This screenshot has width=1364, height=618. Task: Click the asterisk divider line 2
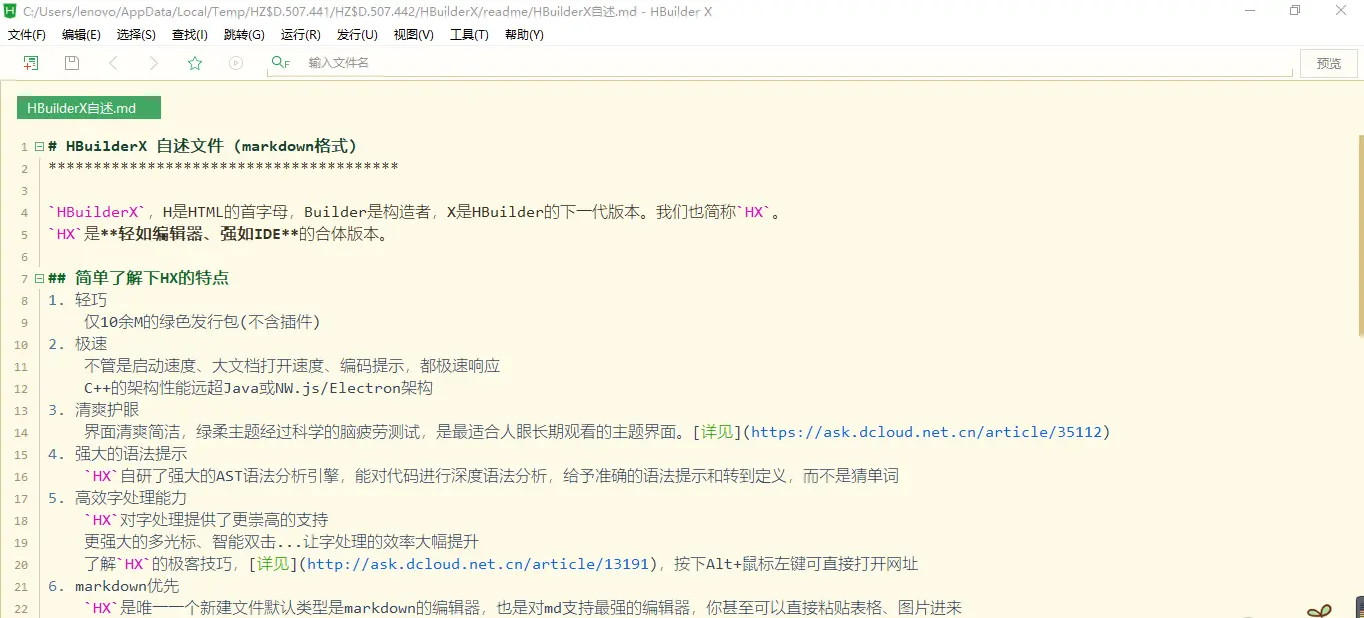point(223,168)
